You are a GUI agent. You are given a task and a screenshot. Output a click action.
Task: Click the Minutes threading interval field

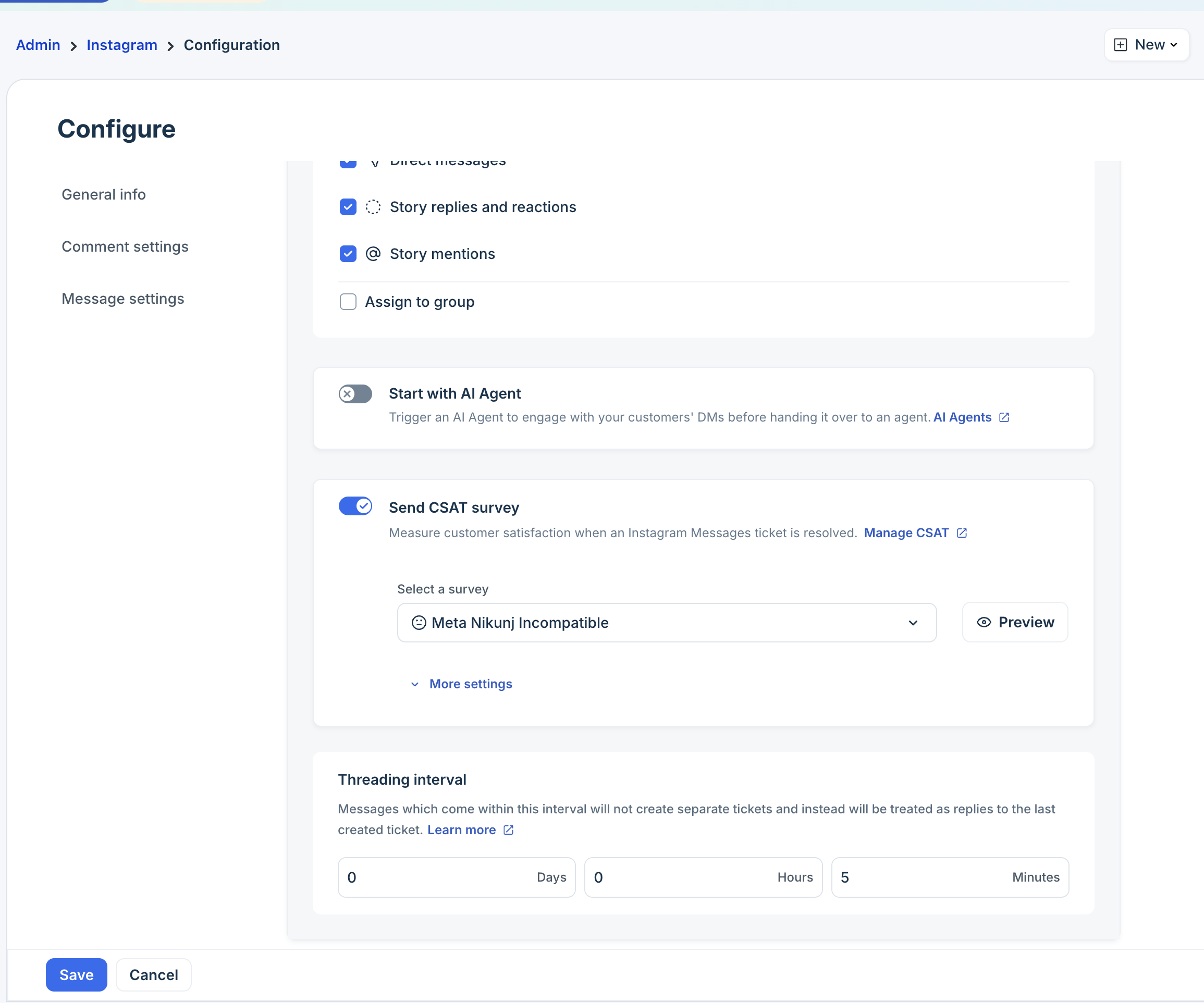[x=923, y=877]
